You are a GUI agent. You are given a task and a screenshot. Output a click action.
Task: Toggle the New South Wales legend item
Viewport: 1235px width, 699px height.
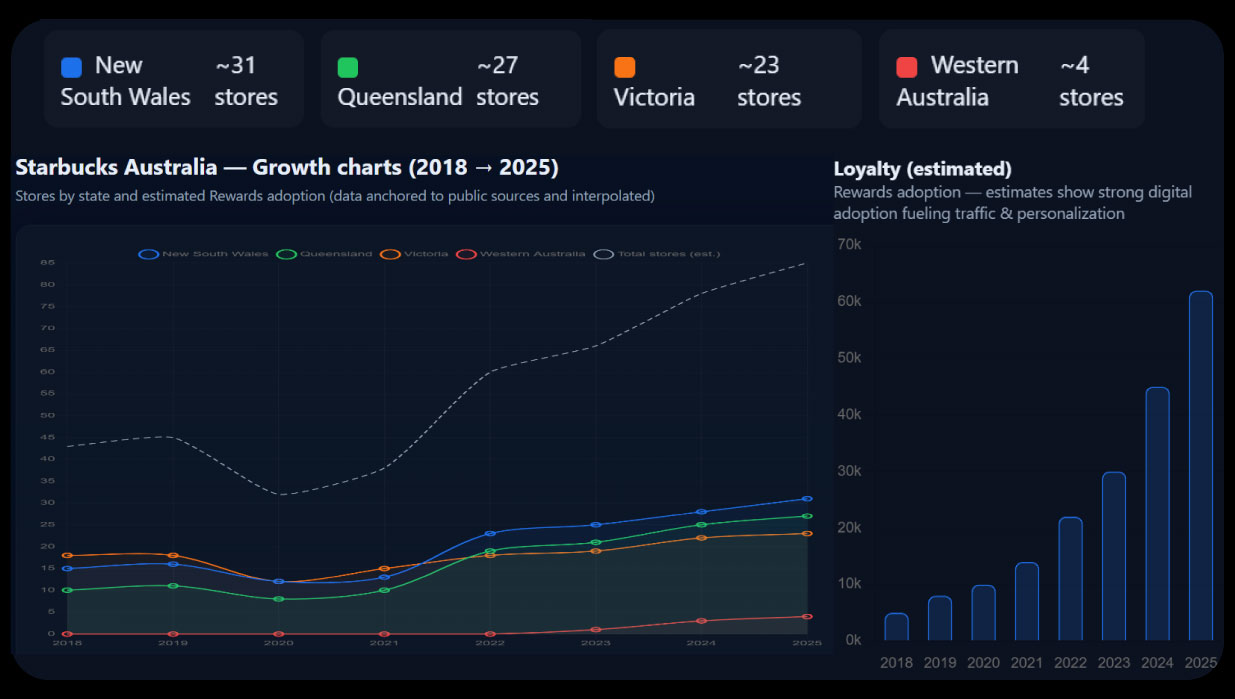(x=203, y=254)
